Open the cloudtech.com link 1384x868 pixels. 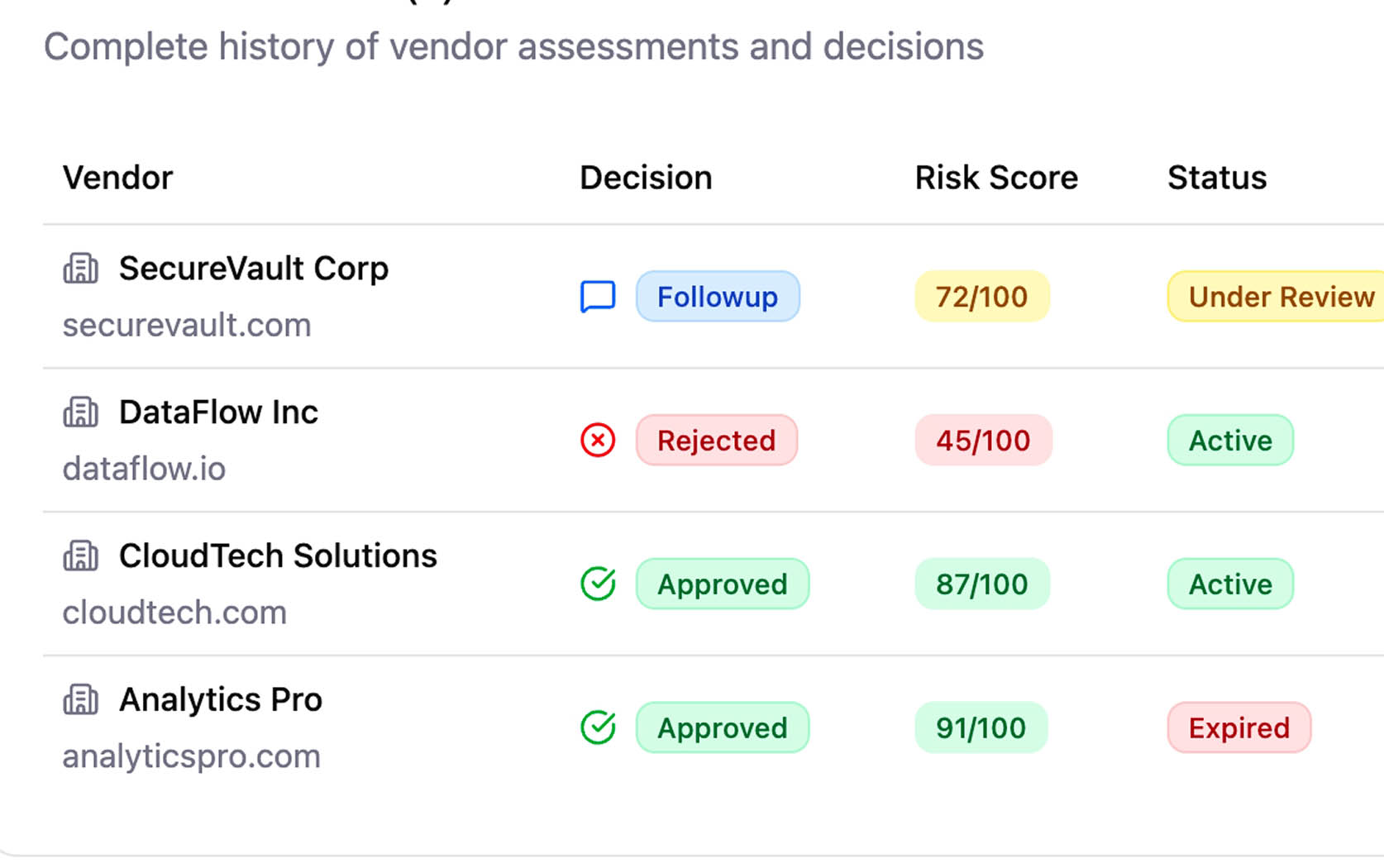tap(174, 613)
